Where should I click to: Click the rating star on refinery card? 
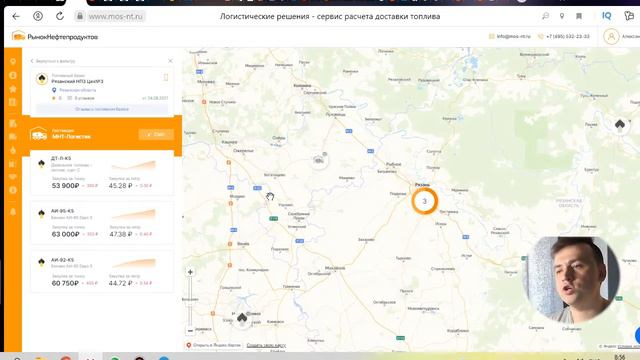point(53,98)
